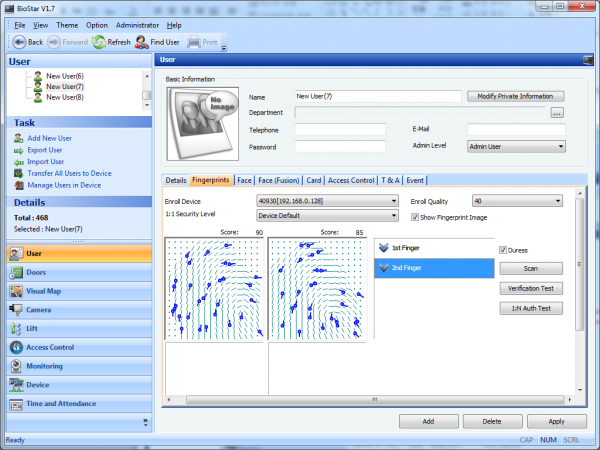600x450 pixels.
Task: Open the Administrator menu
Action: click(x=137, y=24)
